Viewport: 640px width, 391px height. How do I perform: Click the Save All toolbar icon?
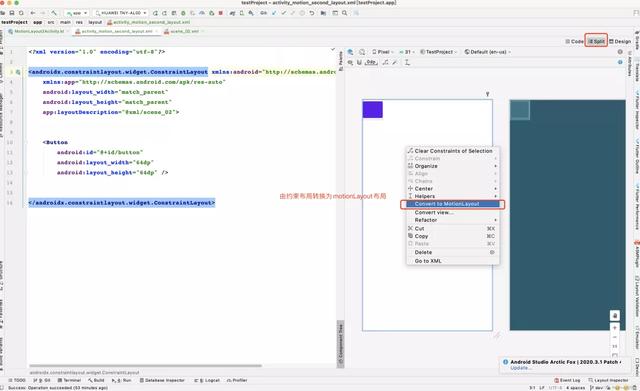12,13
